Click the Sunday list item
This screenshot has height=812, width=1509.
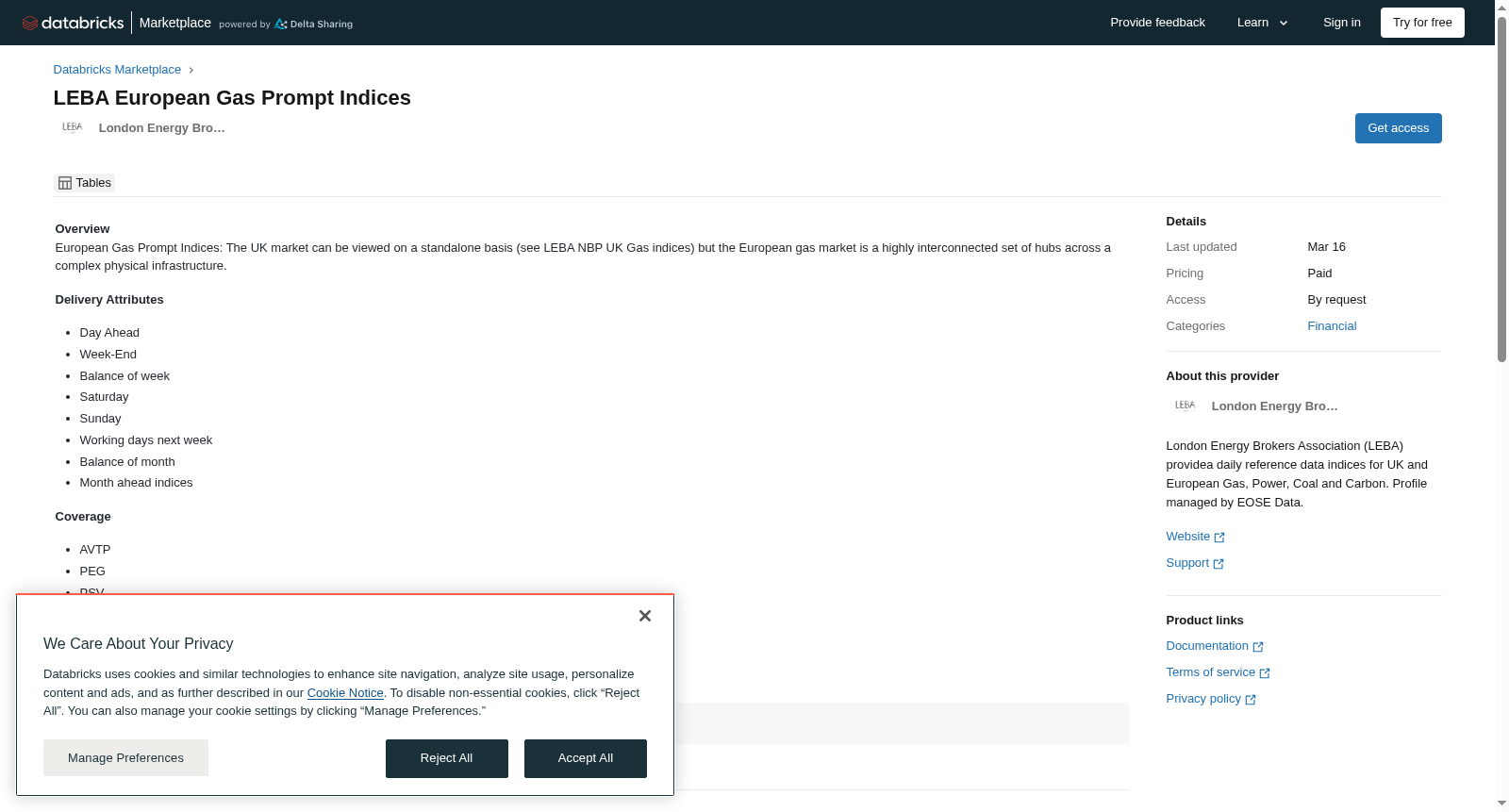[x=100, y=419]
